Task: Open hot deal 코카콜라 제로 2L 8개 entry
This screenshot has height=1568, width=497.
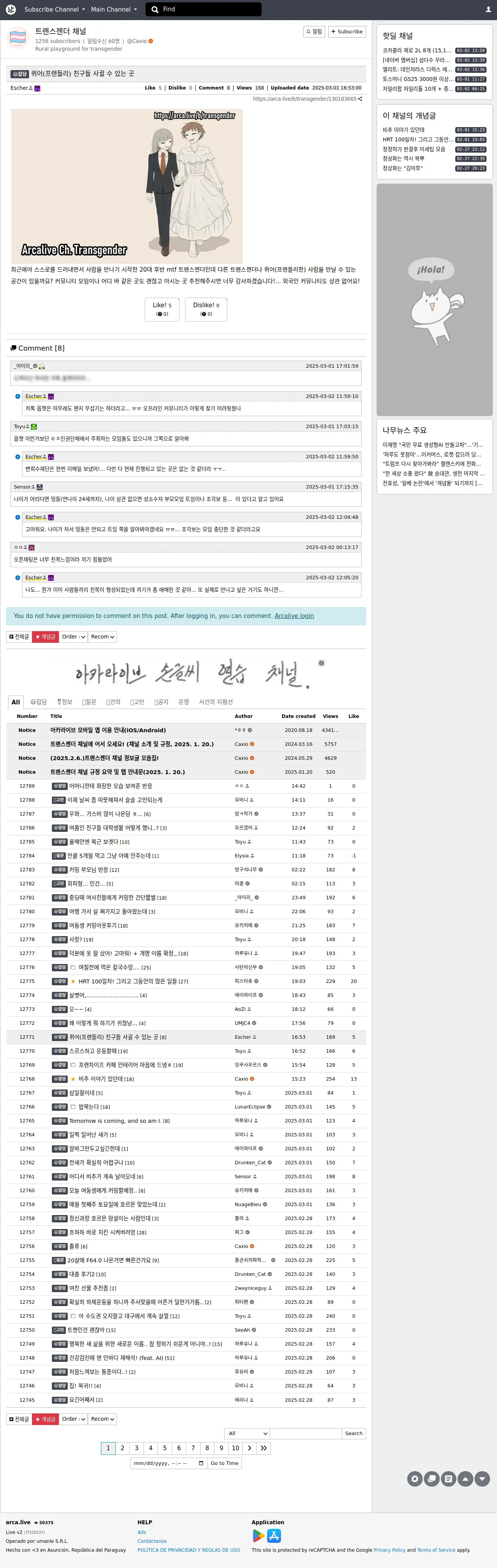Action: click(x=417, y=50)
